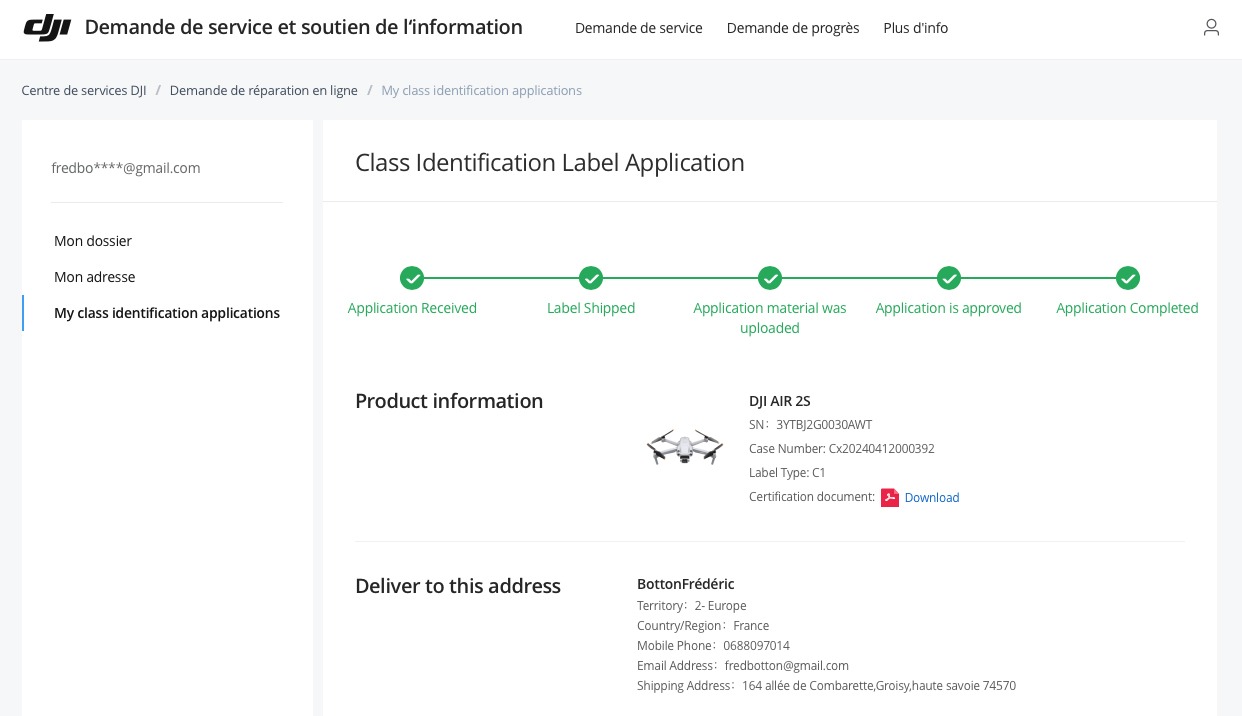The image size is (1242, 716).
Task: Click the mobile phone 0688097014
Action: point(756,646)
